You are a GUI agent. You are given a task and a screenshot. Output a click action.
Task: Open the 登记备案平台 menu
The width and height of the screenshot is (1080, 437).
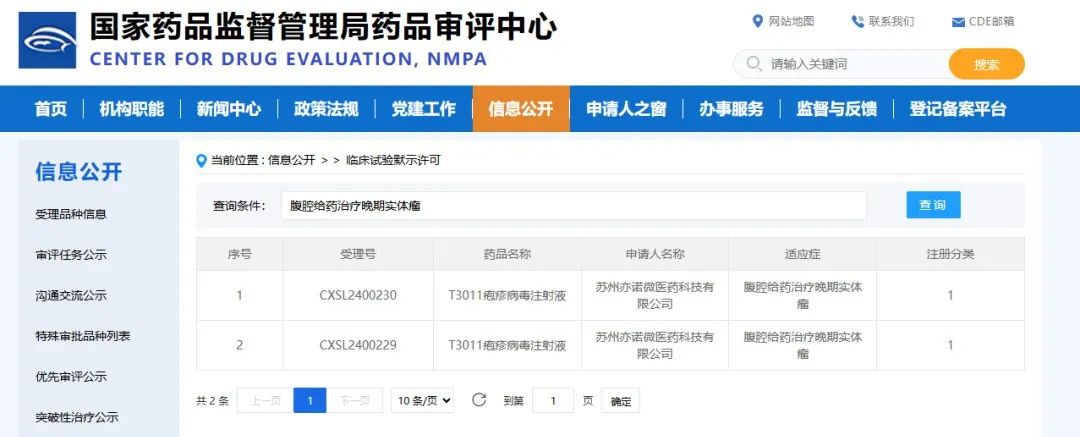pos(957,109)
